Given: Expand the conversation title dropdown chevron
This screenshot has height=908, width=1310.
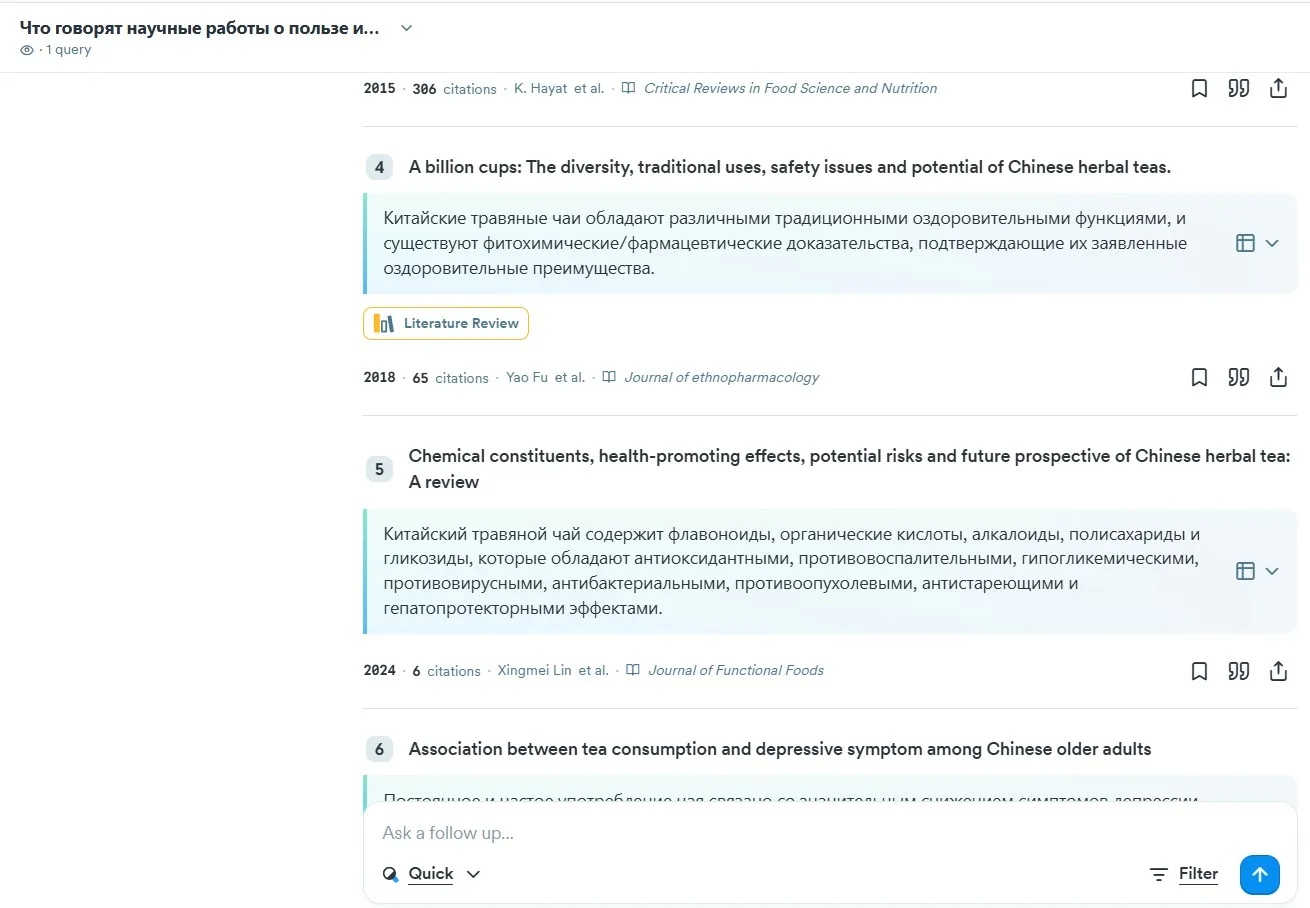Looking at the screenshot, I should [406, 28].
